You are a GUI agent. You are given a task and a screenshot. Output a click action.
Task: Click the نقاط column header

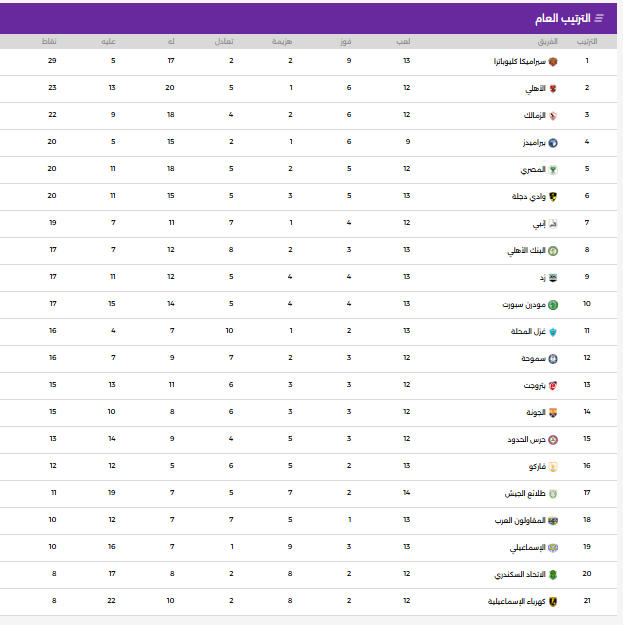(x=49, y=41)
